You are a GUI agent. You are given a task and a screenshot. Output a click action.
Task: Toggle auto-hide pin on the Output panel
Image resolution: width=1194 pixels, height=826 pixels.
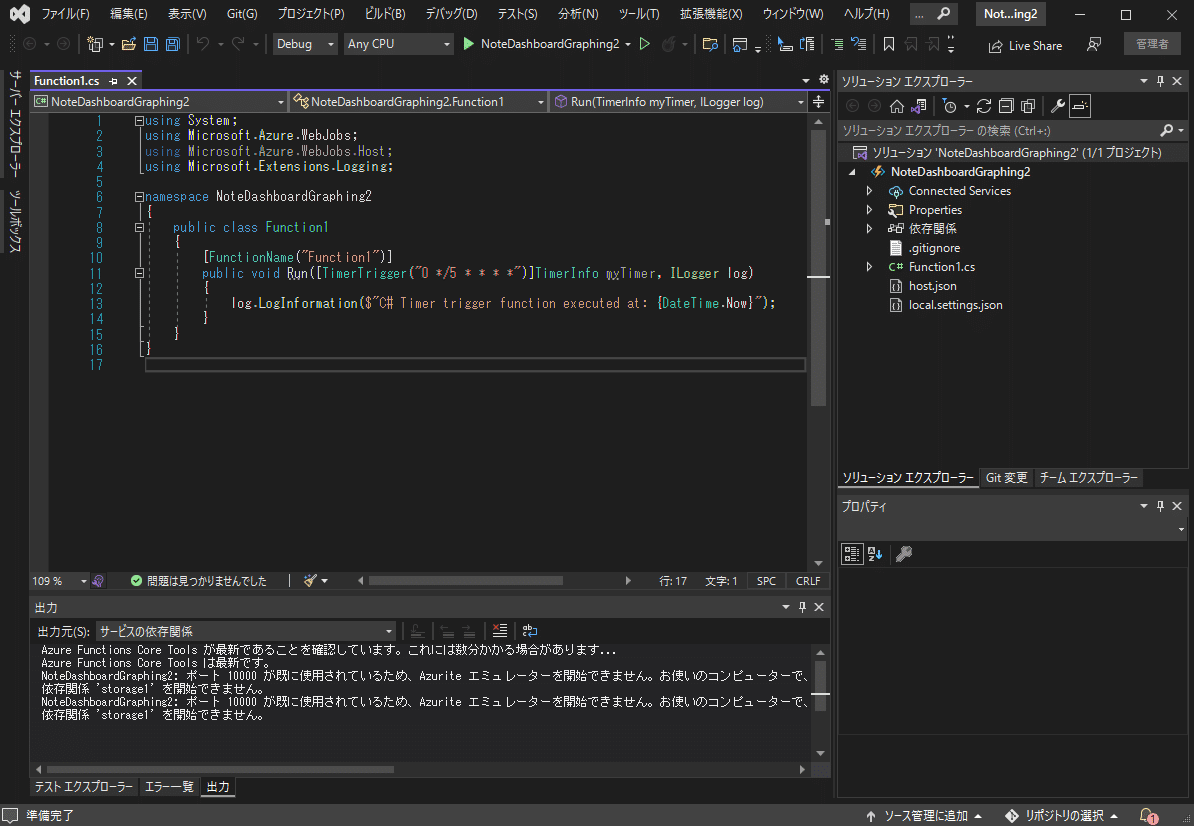tap(802, 607)
